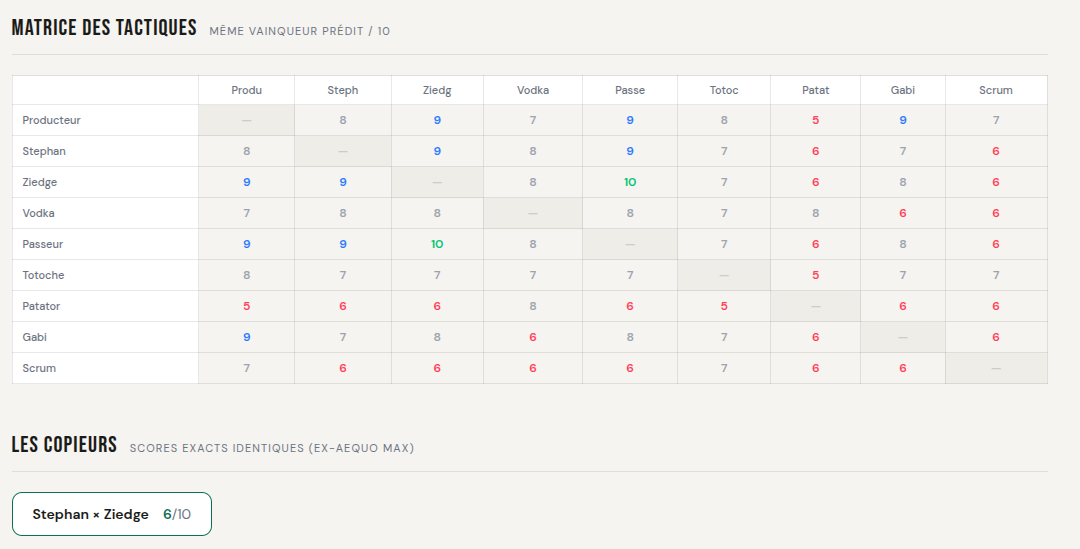The width and height of the screenshot is (1080, 549).
Task: Click the Les Copieurs section heading
Action: pyautogui.click(x=64, y=445)
